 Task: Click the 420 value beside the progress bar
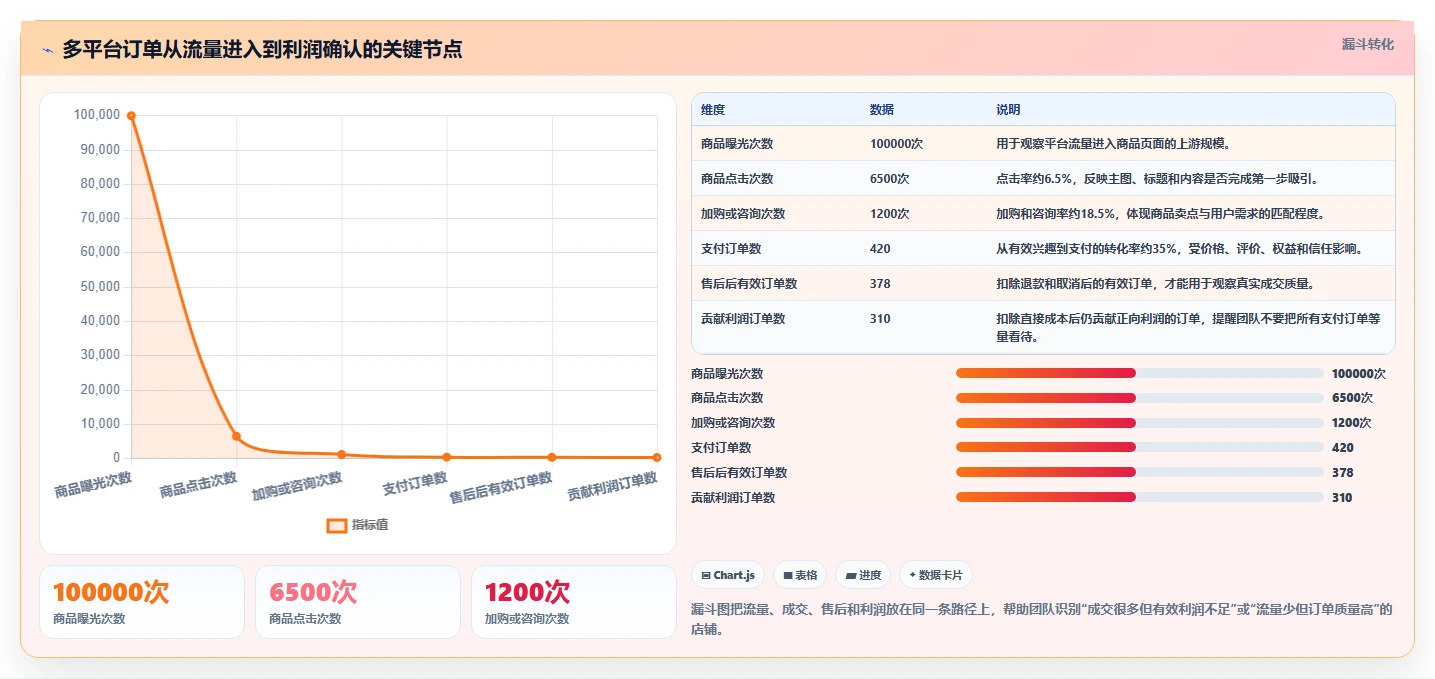(1343, 448)
